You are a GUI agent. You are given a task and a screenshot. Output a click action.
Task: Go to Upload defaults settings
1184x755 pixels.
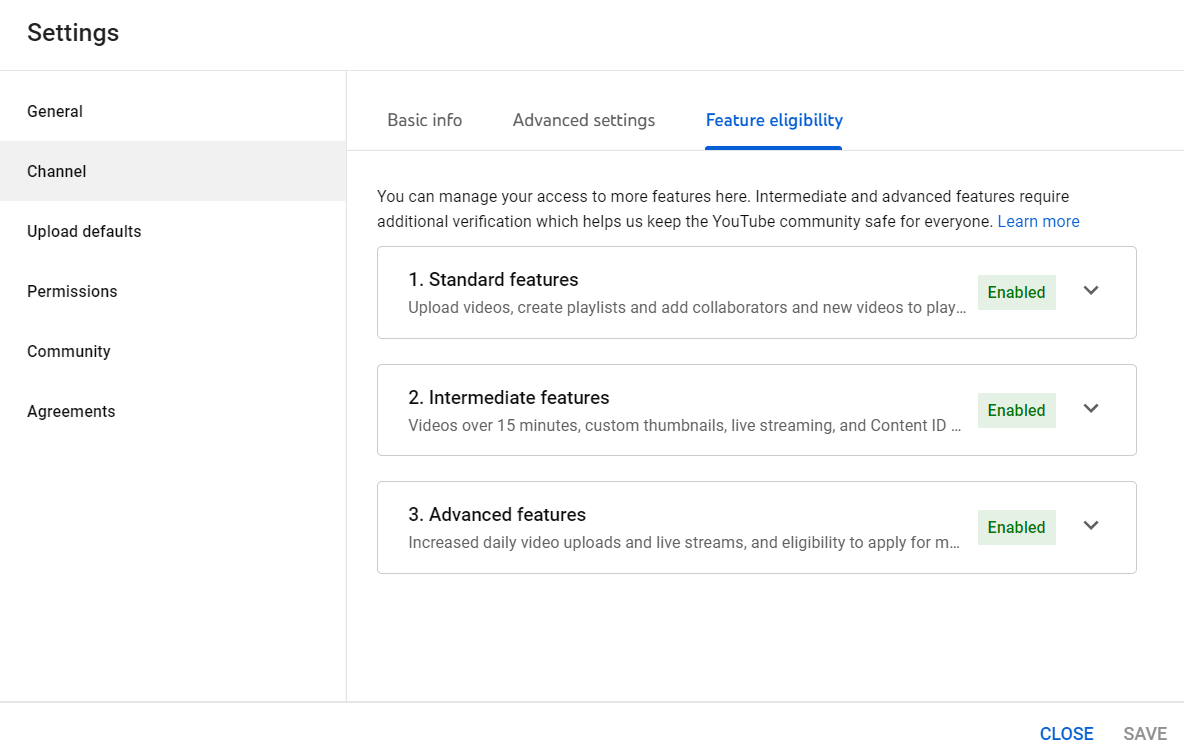point(84,231)
